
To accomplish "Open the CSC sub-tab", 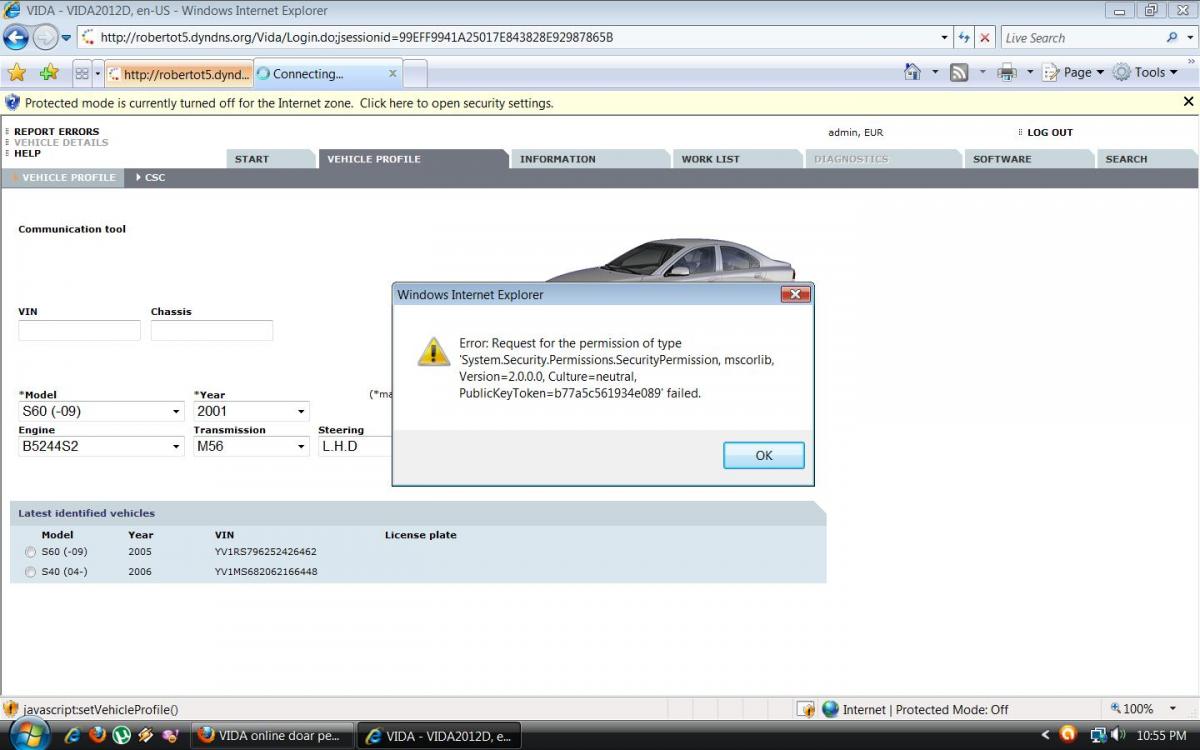I will point(150,178).
